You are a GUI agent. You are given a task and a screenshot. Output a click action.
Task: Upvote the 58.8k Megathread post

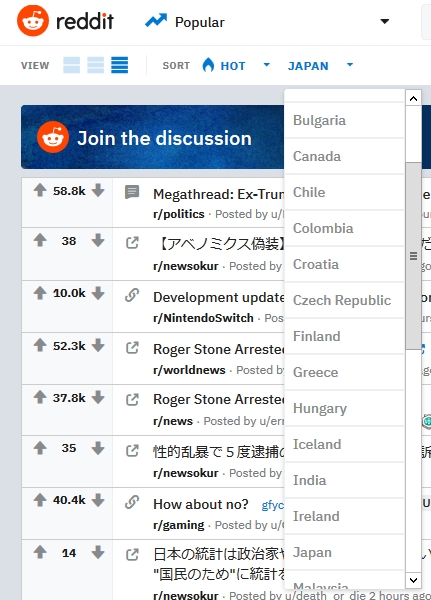(x=40, y=190)
